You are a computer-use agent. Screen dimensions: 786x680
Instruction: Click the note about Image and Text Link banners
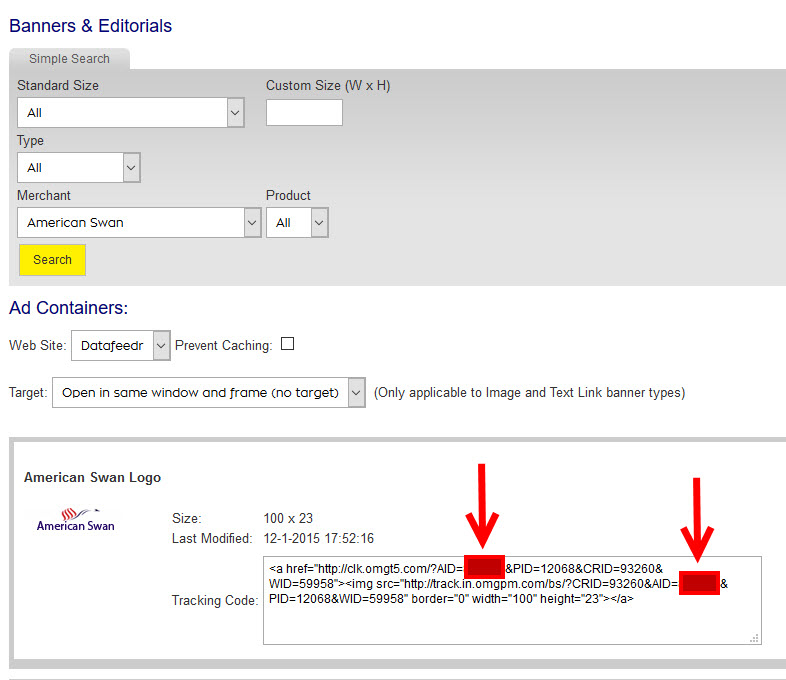(529, 392)
